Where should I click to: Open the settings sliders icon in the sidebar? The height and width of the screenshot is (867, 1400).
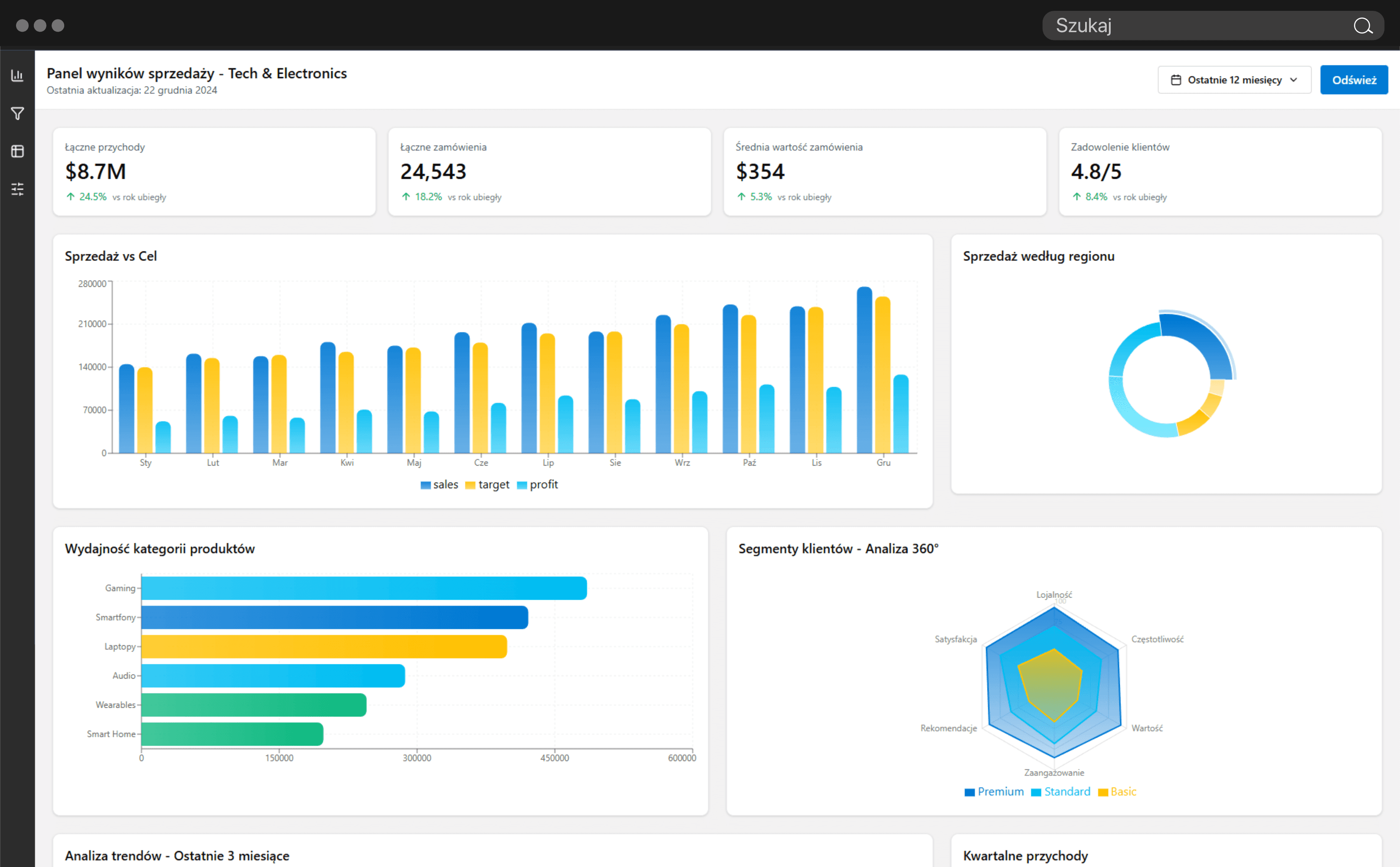(17, 189)
